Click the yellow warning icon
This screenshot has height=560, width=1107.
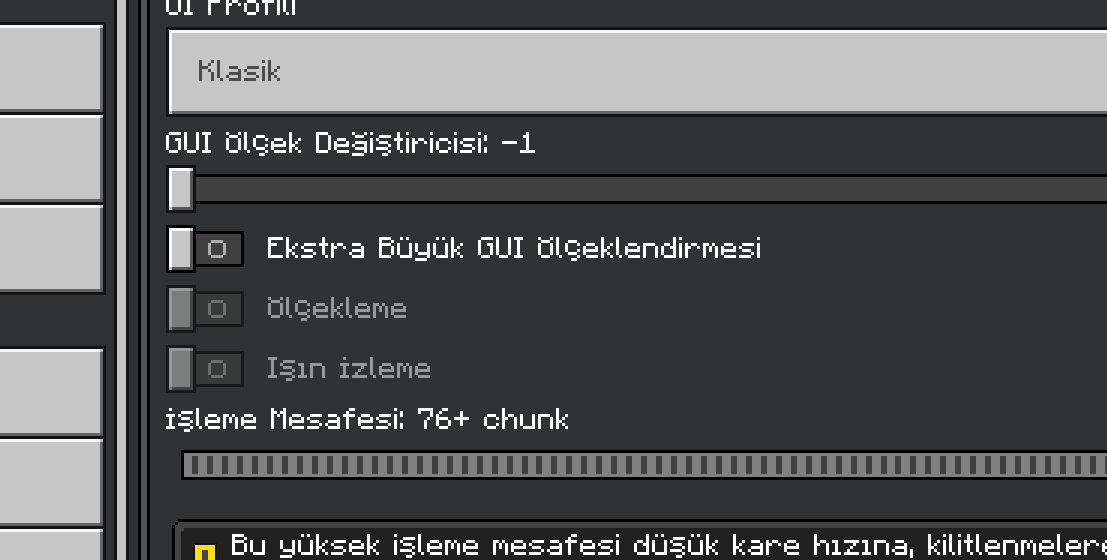(204, 552)
